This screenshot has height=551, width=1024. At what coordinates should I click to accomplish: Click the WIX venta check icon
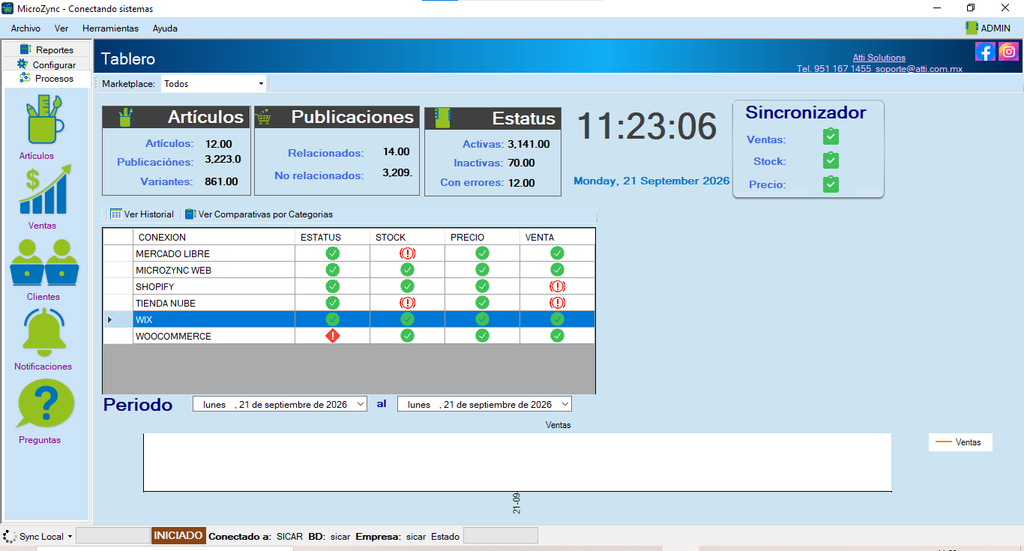pyautogui.click(x=557, y=319)
